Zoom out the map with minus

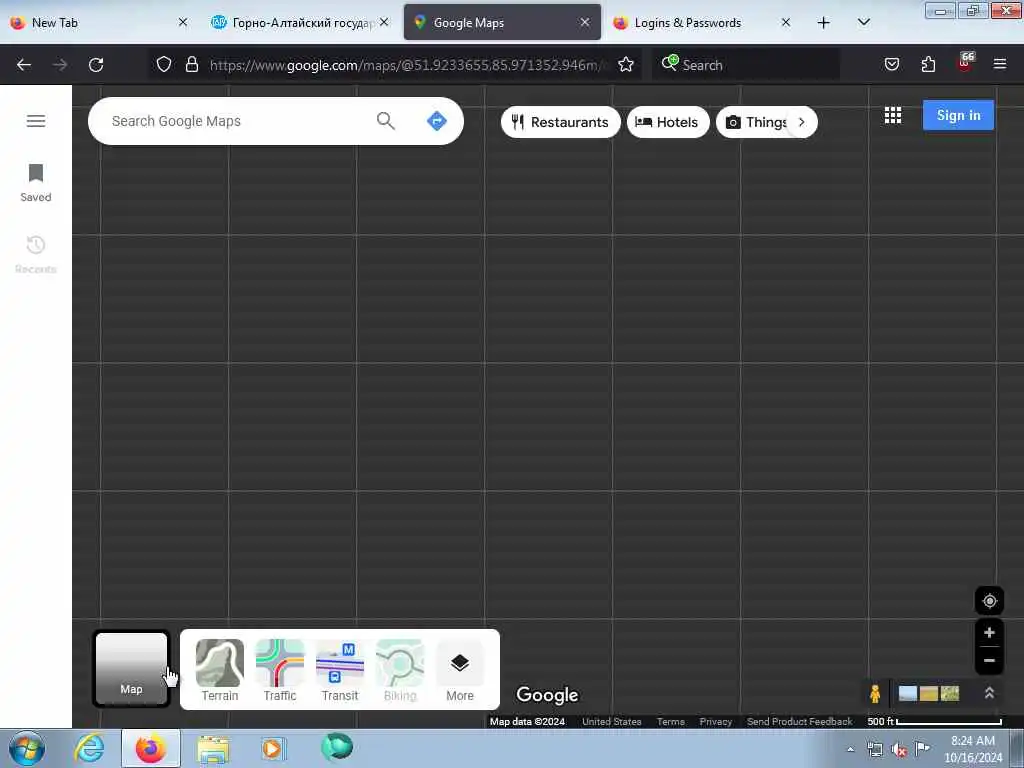point(989,661)
